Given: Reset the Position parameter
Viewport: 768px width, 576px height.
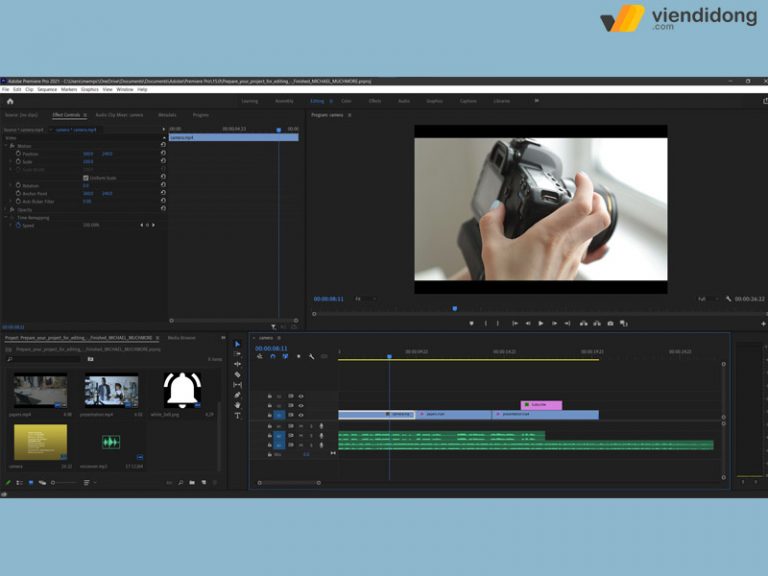Looking at the screenshot, I should click(163, 153).
